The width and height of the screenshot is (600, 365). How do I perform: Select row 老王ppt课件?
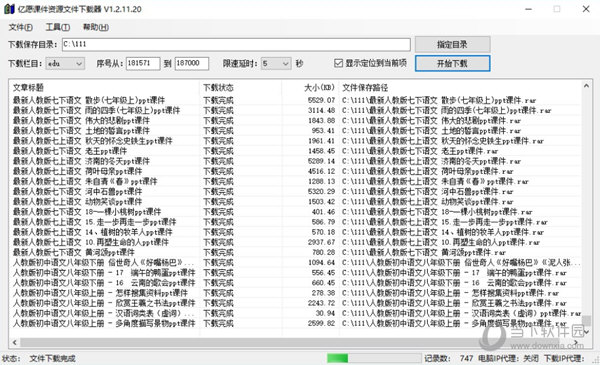tap(295, 151)
